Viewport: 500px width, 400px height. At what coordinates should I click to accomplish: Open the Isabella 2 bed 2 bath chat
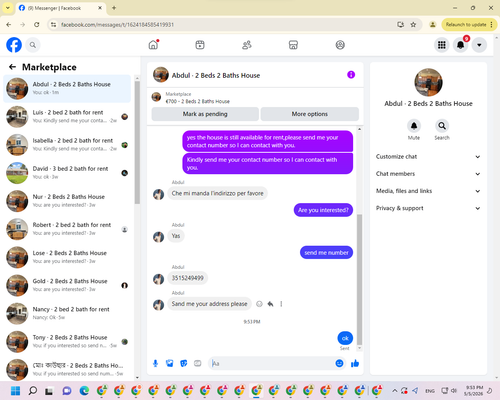[x=67, y=145]
